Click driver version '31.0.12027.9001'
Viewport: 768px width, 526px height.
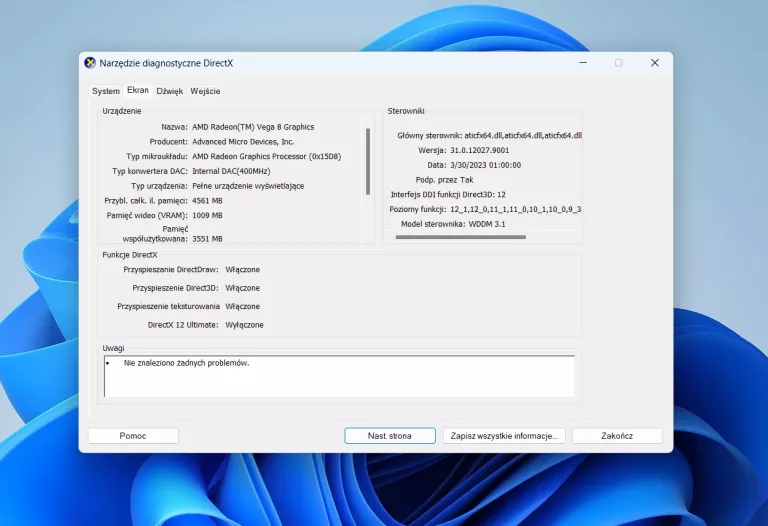click(480, 150)
